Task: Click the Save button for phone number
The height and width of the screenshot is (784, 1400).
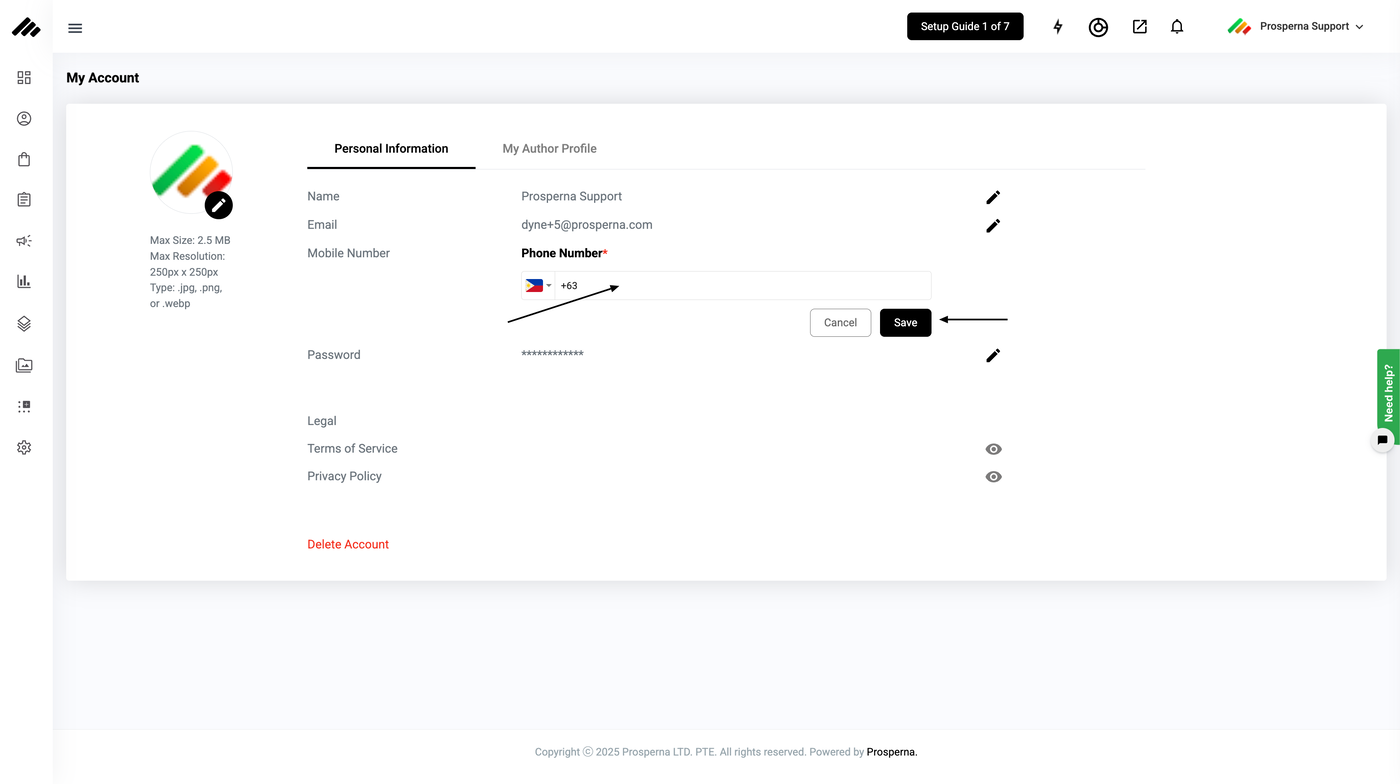Action: [x=905, y=323]
